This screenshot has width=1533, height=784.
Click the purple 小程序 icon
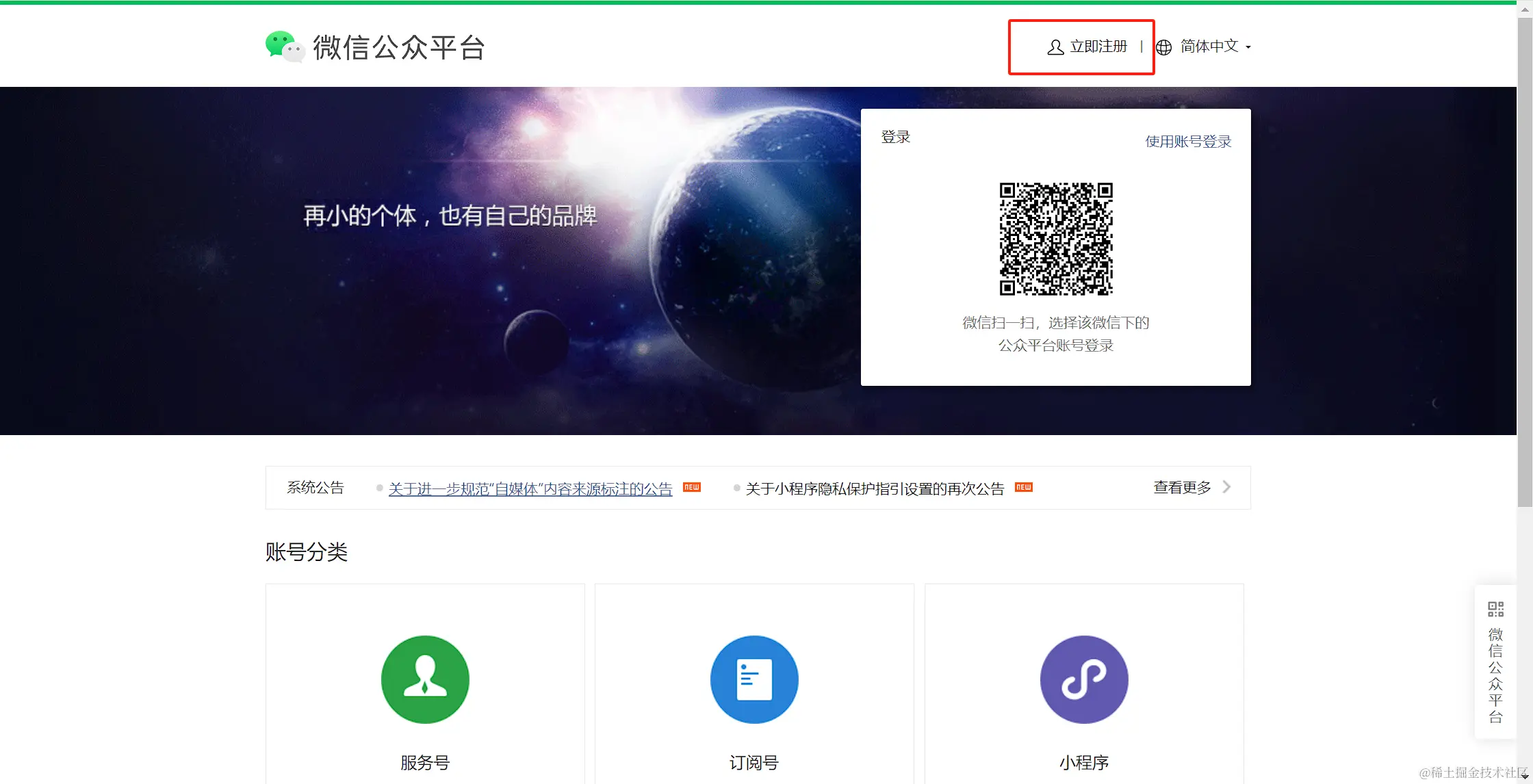point(1084,679)
